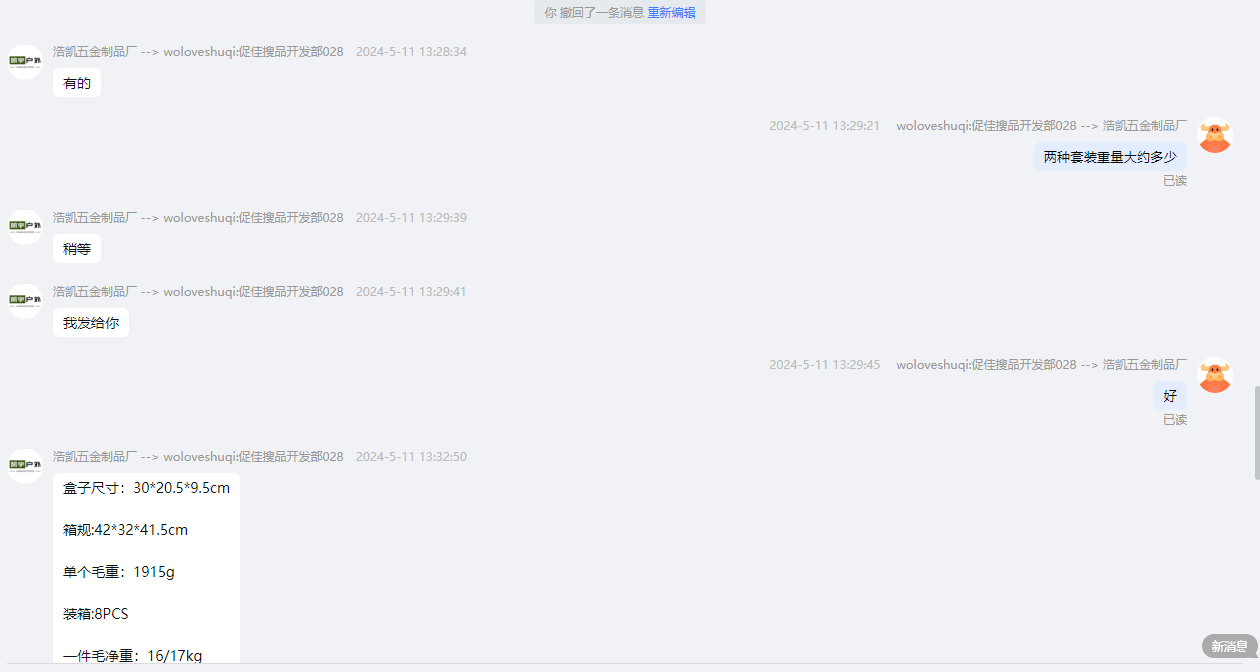
Task: Click supplier avatar beside the 我发给你 message
Action: 25,301
